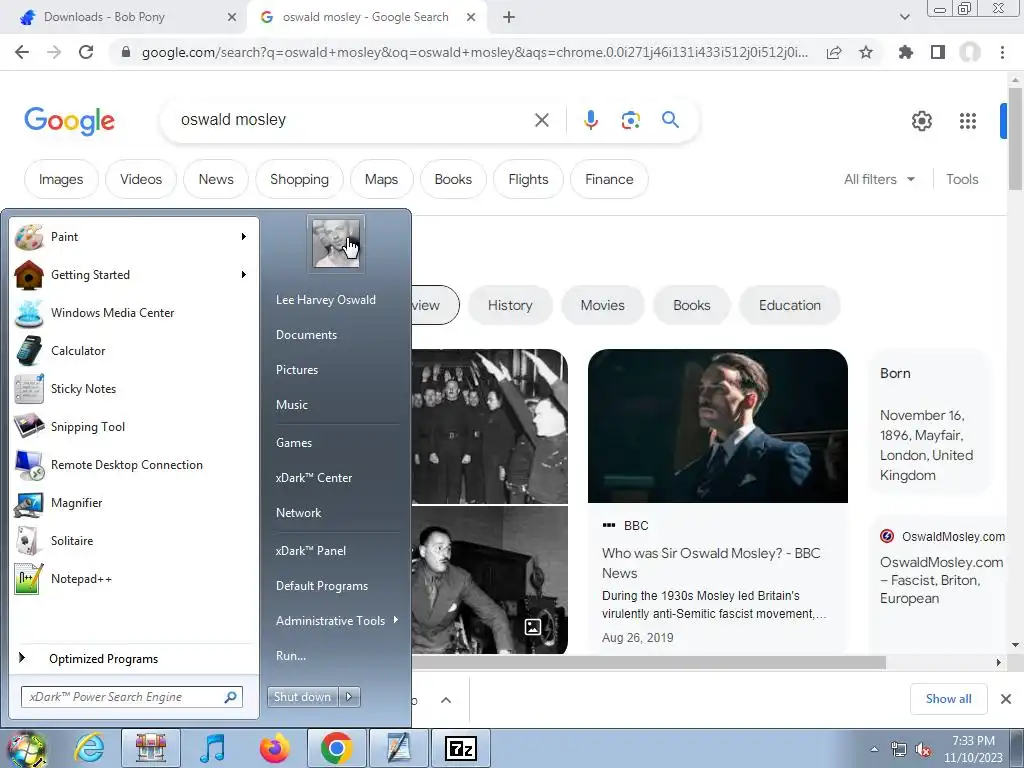The image size is (1024, 768).
Task: Open Internet Explorer from the taskbar
Action: 89,748
